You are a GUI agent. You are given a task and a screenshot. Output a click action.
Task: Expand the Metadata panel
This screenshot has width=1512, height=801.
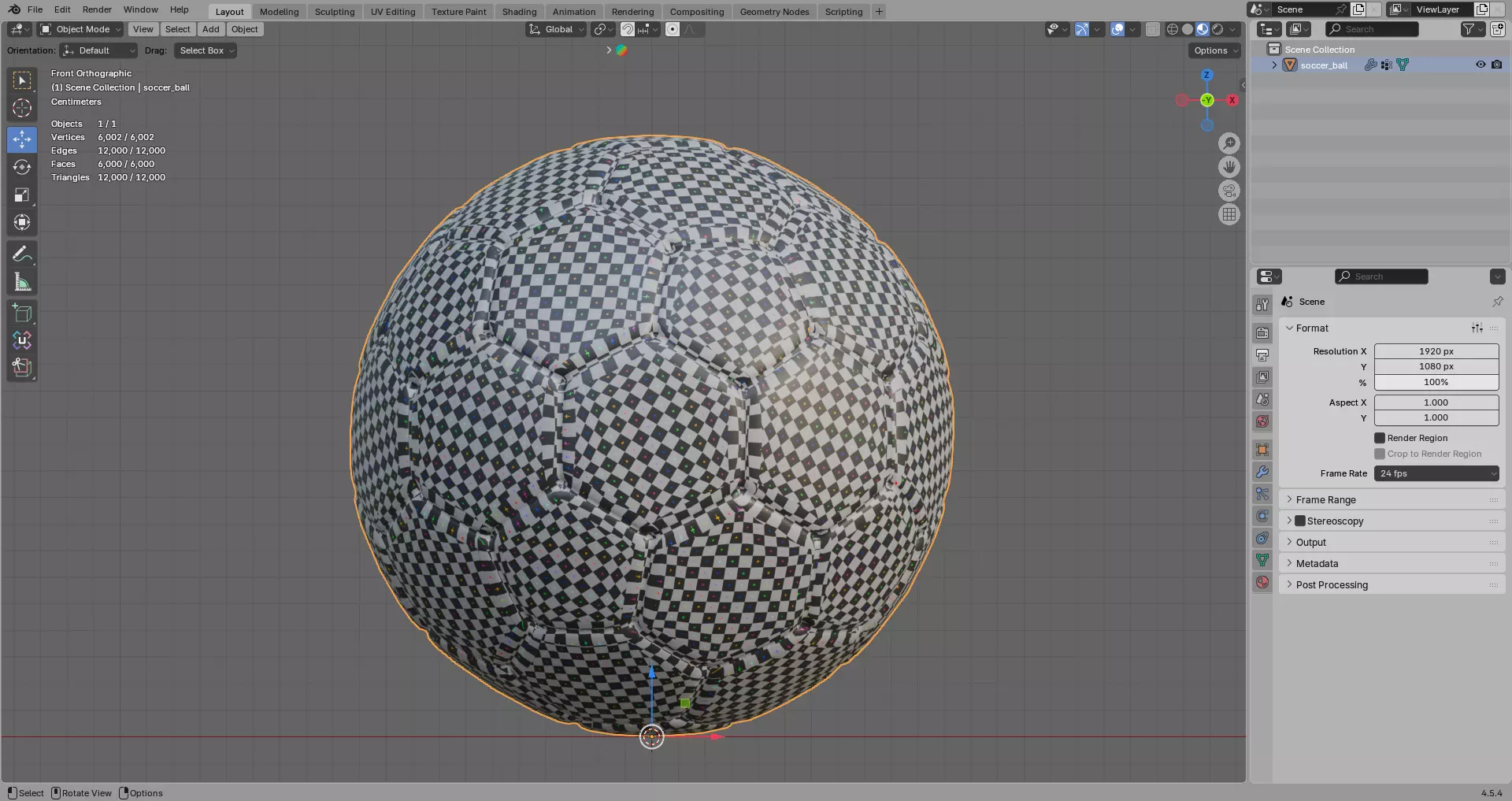(1392, 563)
